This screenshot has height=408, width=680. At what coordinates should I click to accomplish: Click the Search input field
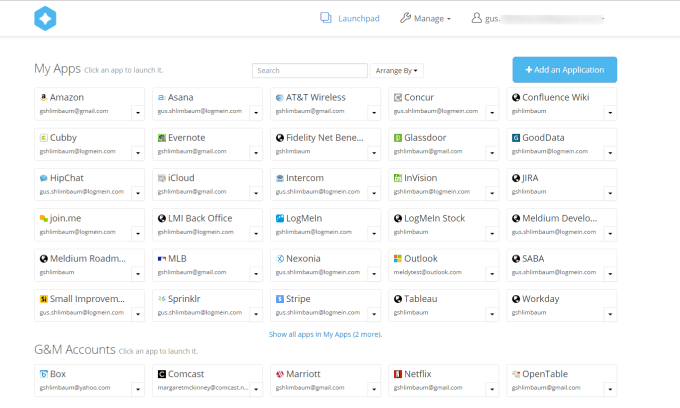tap(309, 71)
